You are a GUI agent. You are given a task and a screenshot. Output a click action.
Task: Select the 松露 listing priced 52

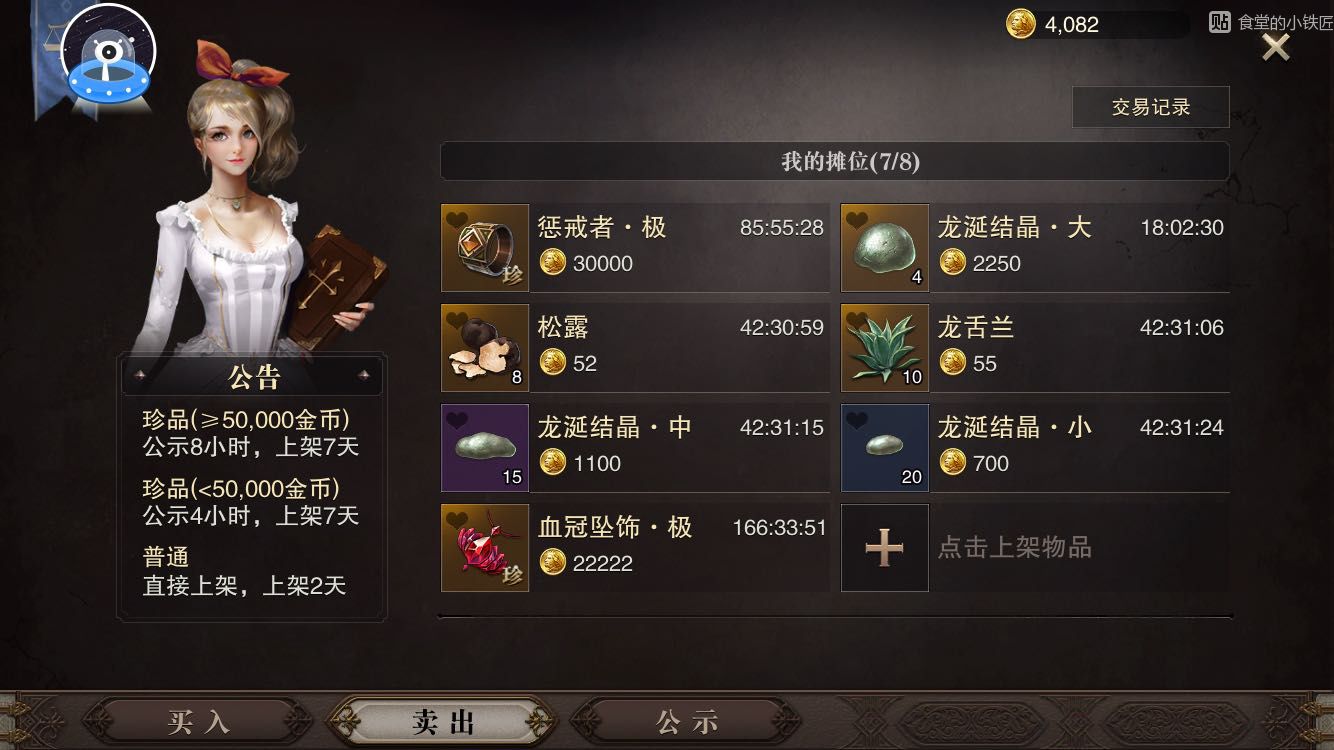pyautogui.click(x=635, y=348)
